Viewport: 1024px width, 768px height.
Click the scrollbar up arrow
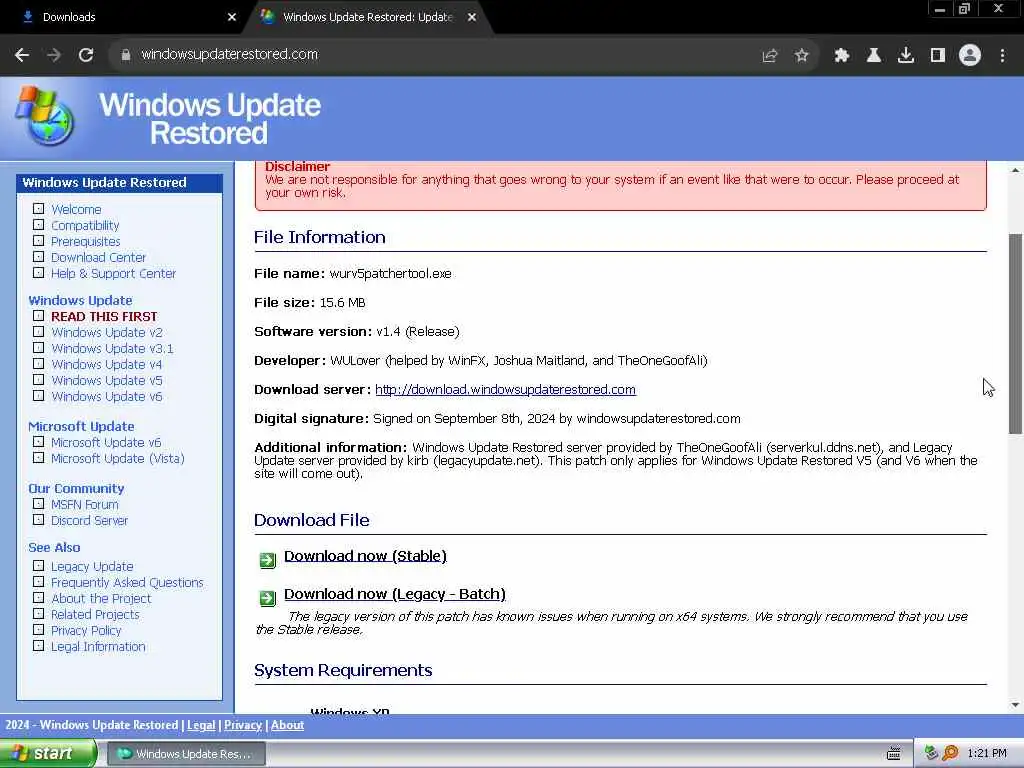click(x=1015, y=170)
